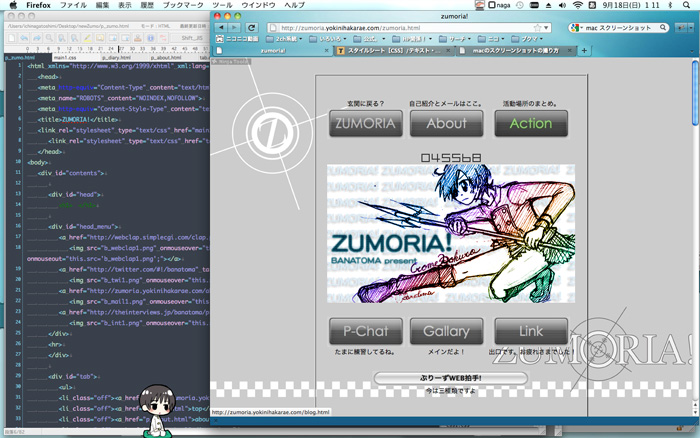
Task: Close the macのスクリーンショット tab
Action: tap(570, 50)
